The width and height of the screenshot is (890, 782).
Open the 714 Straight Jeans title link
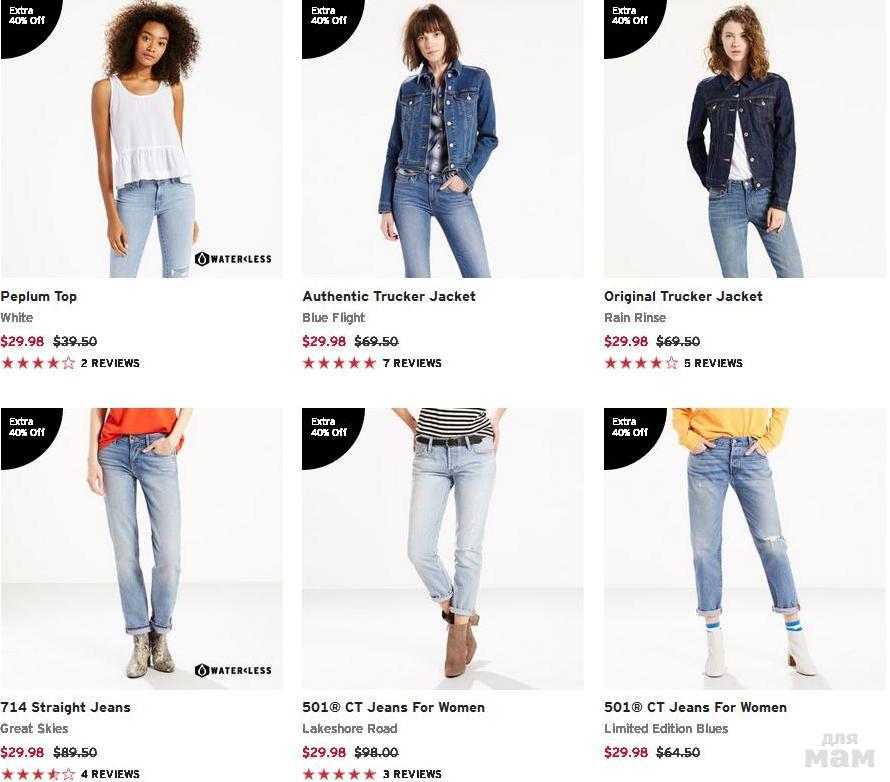(65, 707)
